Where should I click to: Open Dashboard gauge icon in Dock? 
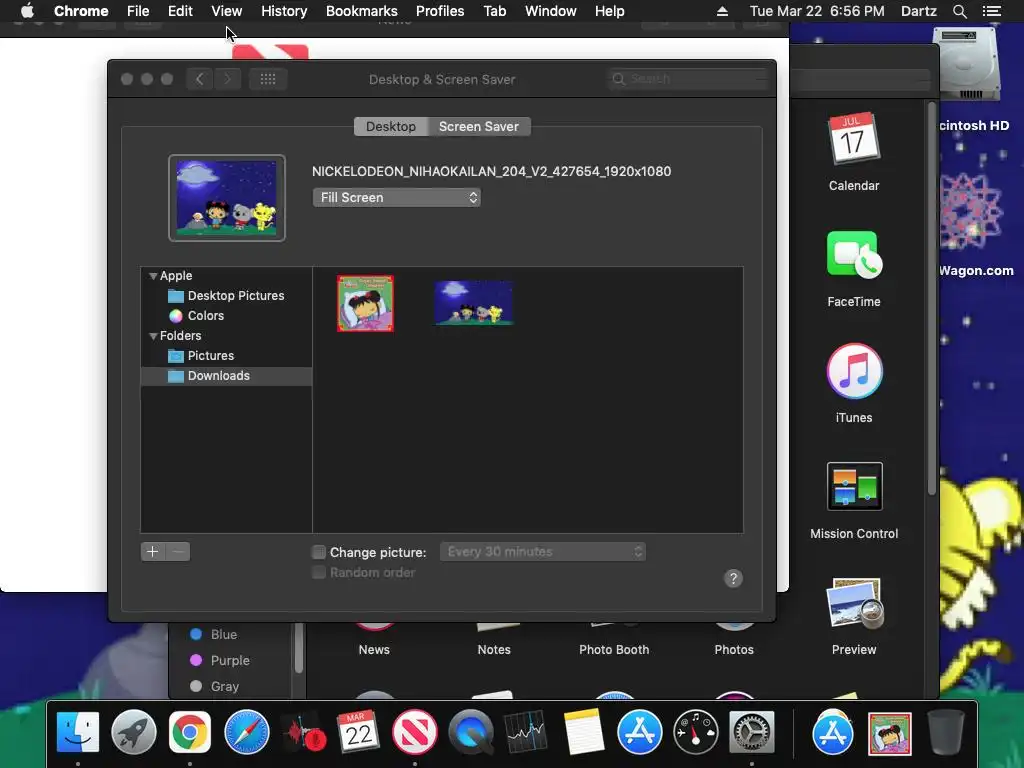point(696,732)
